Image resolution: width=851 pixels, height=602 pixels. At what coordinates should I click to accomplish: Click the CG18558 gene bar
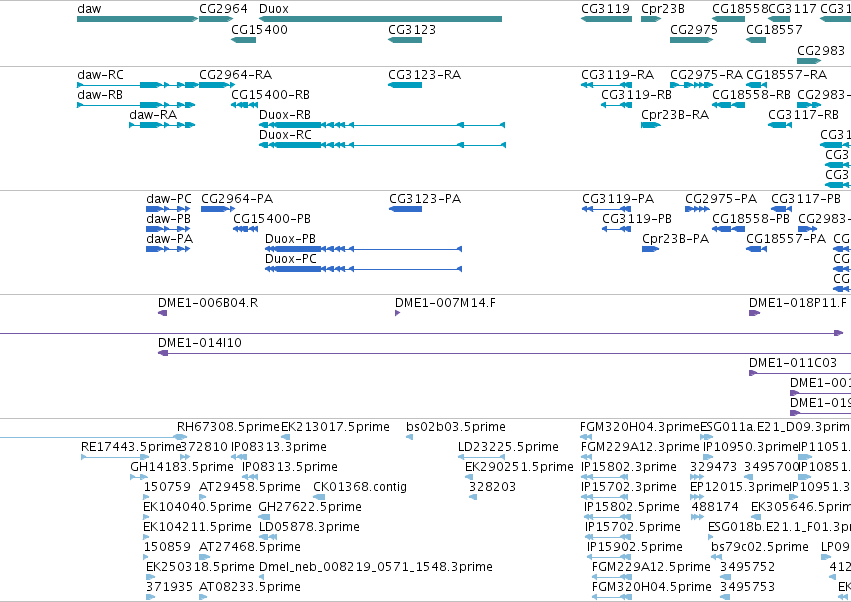[x=728, y=19]
